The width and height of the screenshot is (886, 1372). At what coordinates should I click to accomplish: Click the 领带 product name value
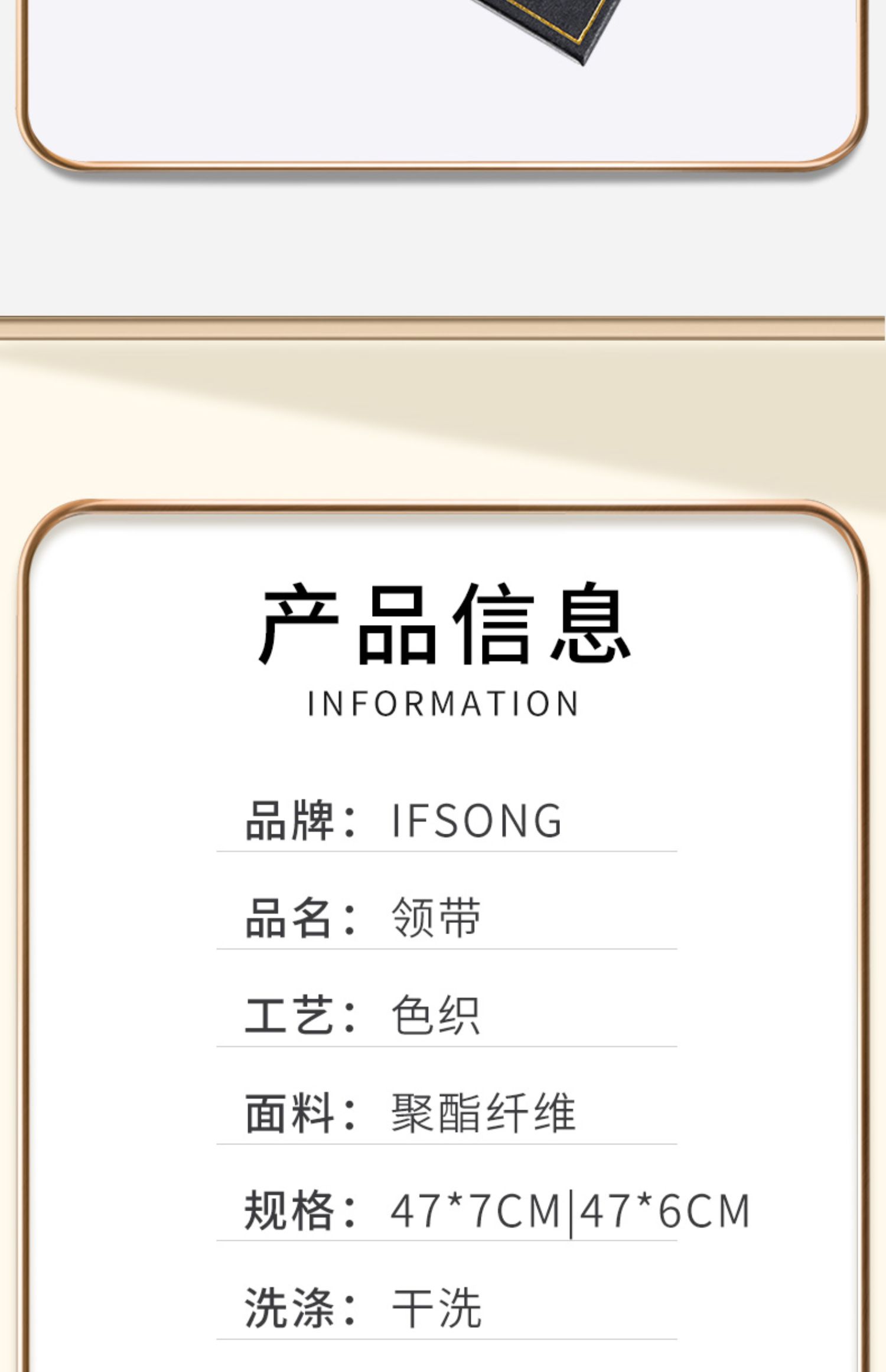click(x=436, y=918)
